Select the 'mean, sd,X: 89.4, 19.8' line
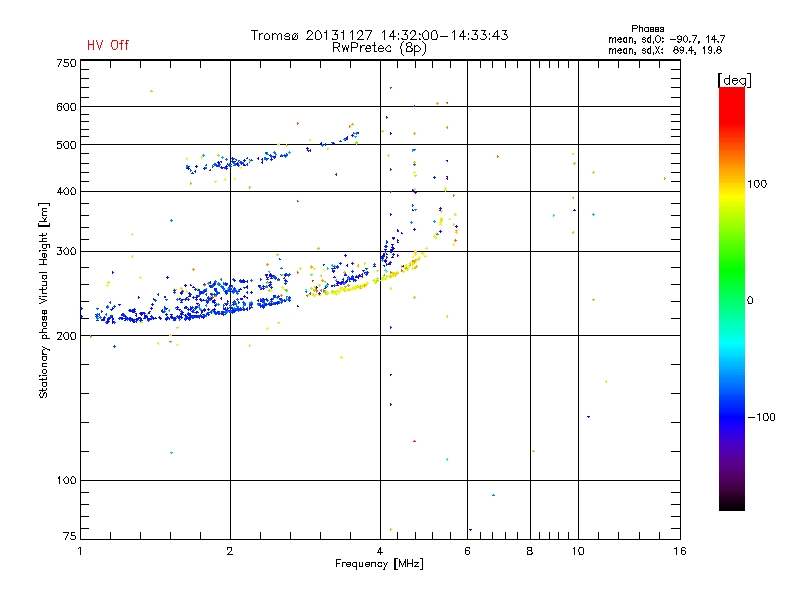The image size is (800, 600). click(665, 50)
